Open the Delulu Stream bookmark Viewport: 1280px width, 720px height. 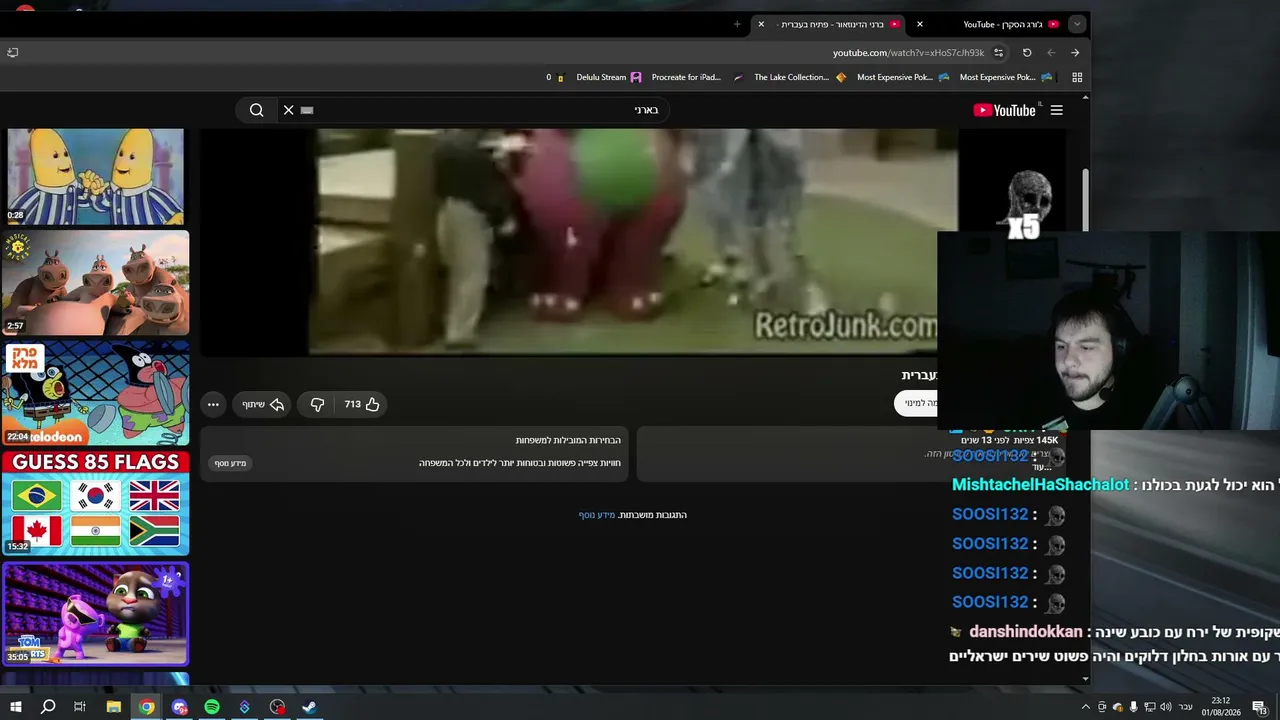click(609, 77)
